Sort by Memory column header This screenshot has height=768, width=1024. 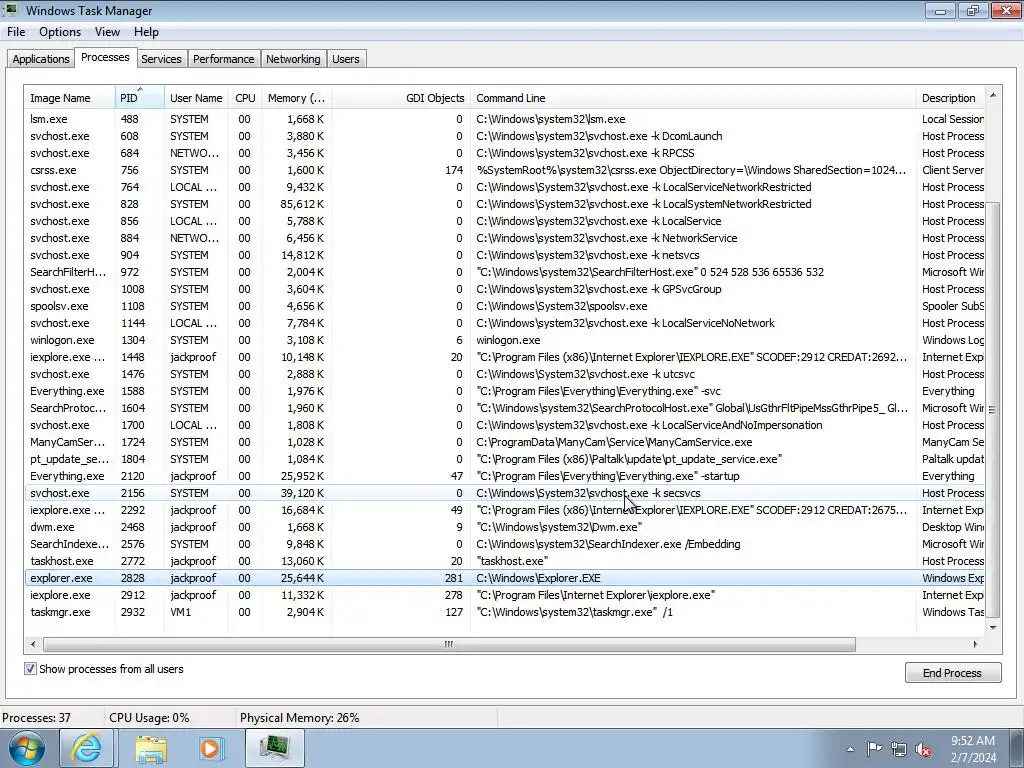pyautogui.click(x=296, y=98)
